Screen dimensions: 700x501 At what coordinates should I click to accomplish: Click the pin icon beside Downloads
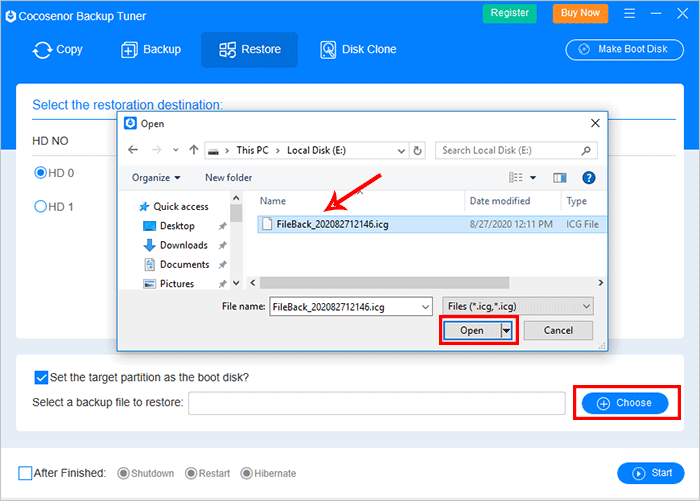click(222, 245)
